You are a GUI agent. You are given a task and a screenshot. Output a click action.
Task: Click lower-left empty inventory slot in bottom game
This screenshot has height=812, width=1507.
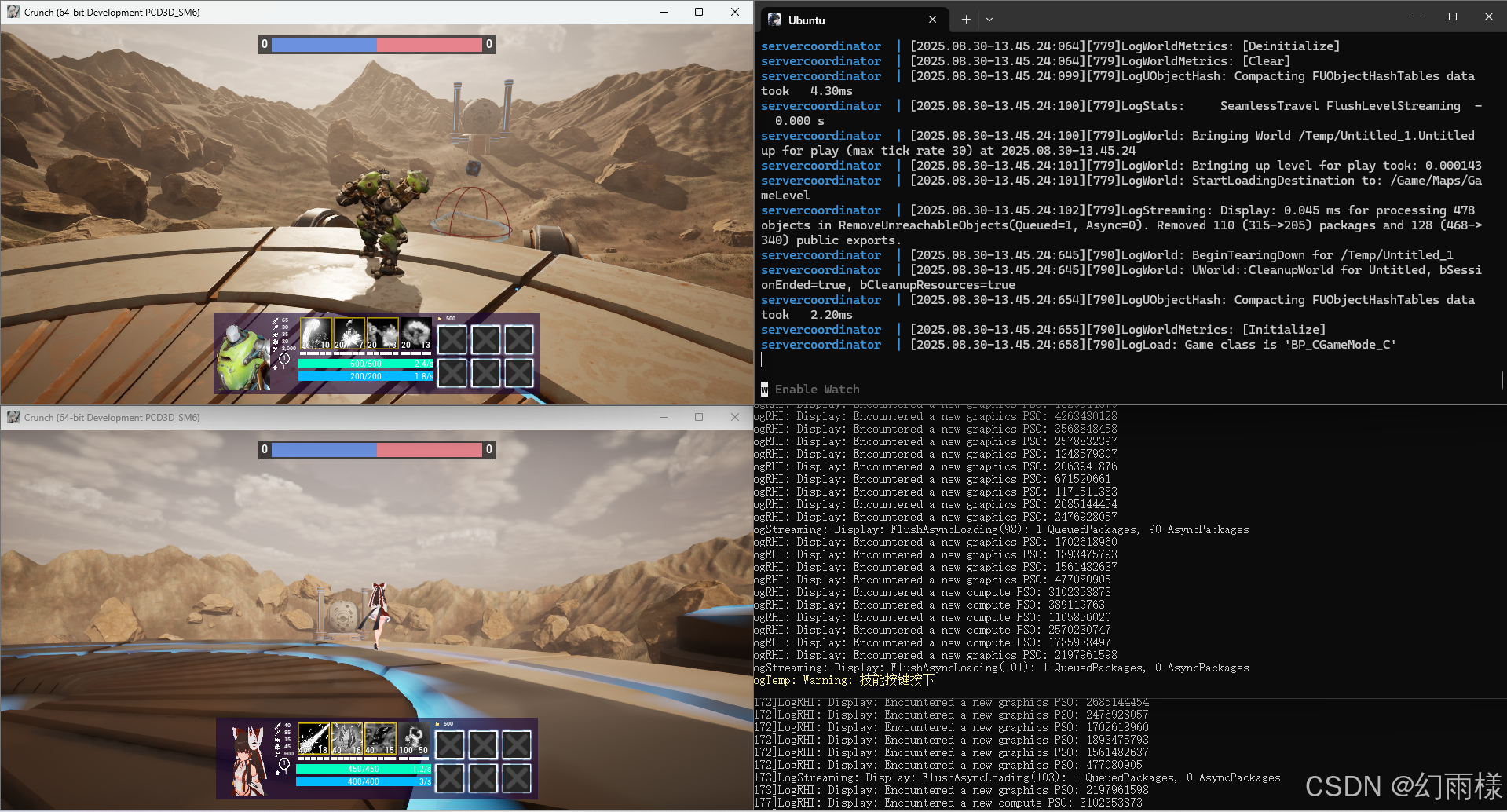point(450,778)
